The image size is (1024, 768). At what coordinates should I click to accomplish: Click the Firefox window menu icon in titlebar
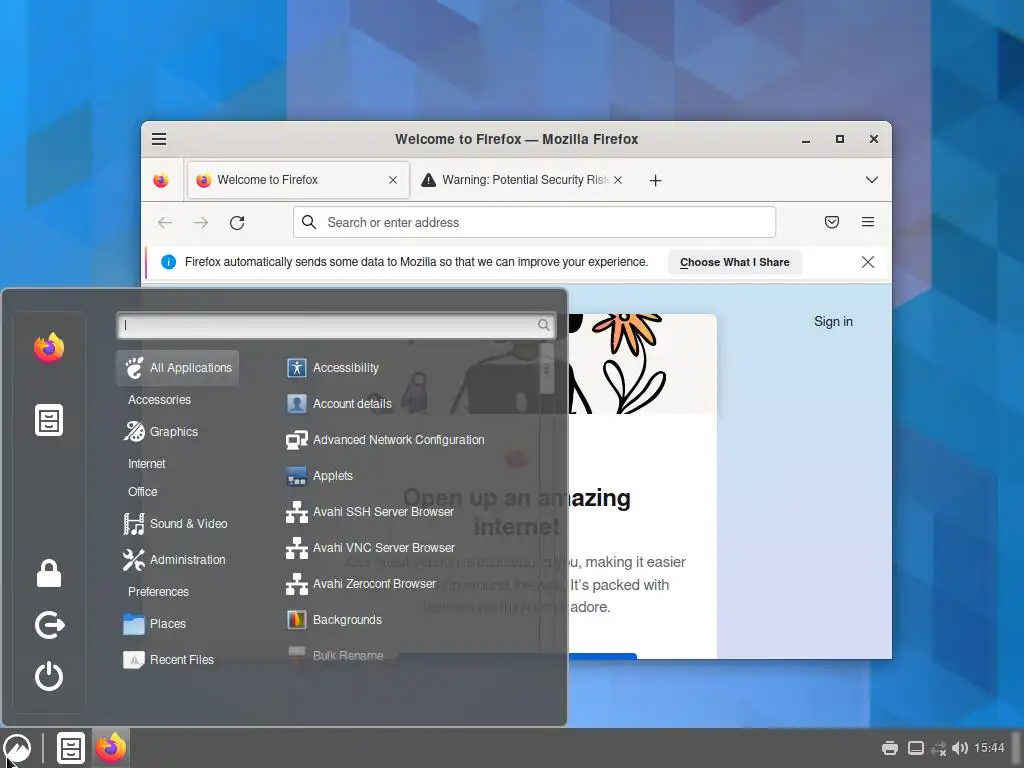tap(159, 139)
